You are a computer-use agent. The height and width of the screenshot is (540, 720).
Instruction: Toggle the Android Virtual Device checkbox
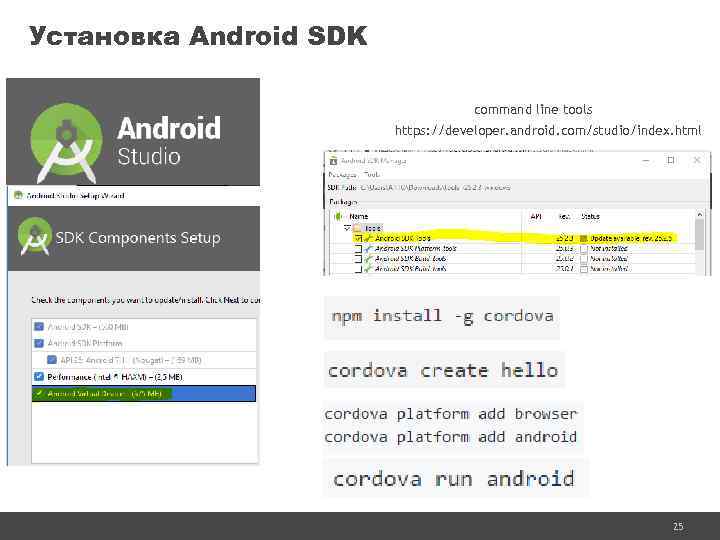(x=39, y=394)
